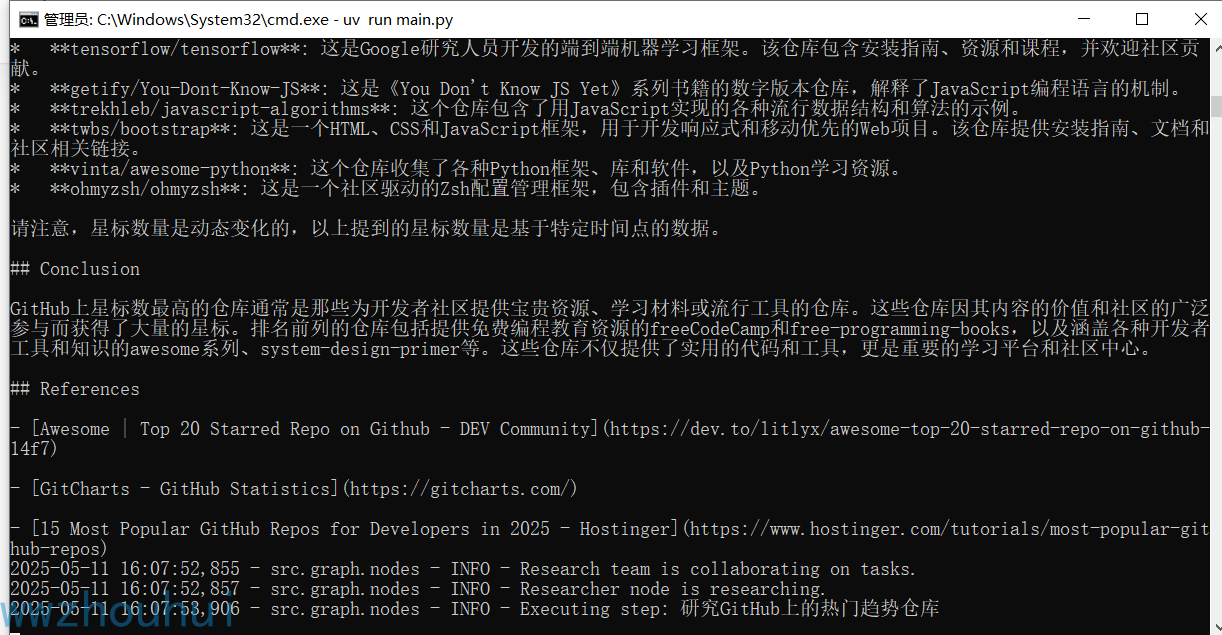Click the dev.to/litlyx reference URL
The image size is (1222, 635).
pyautogui.click(x=610, y=439)
